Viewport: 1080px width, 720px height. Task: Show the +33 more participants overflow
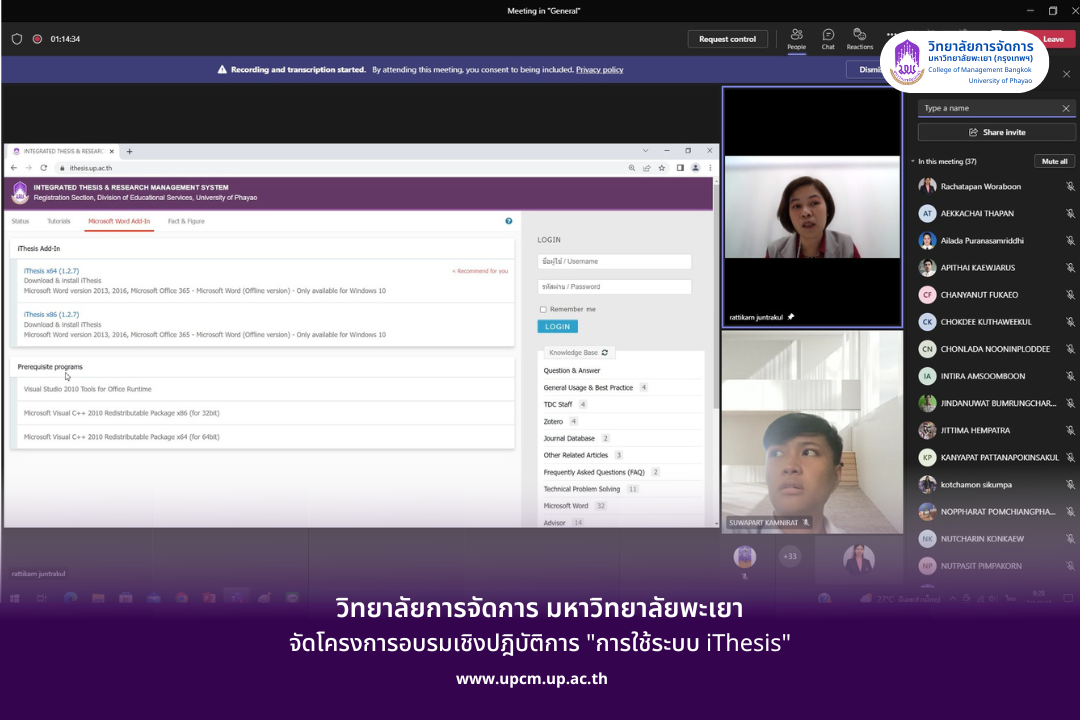789,556
